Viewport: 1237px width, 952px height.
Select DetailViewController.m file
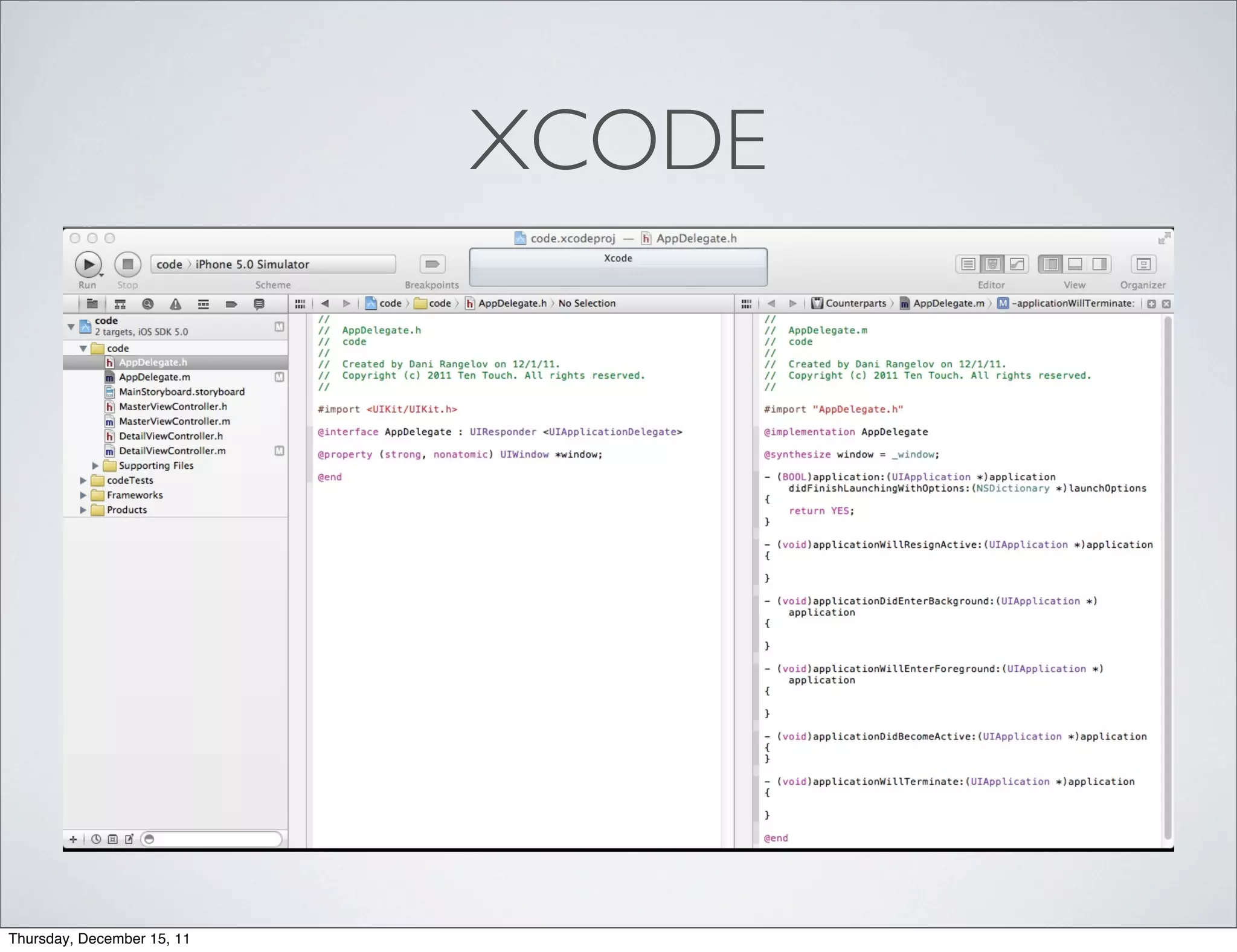click(175, 451)
